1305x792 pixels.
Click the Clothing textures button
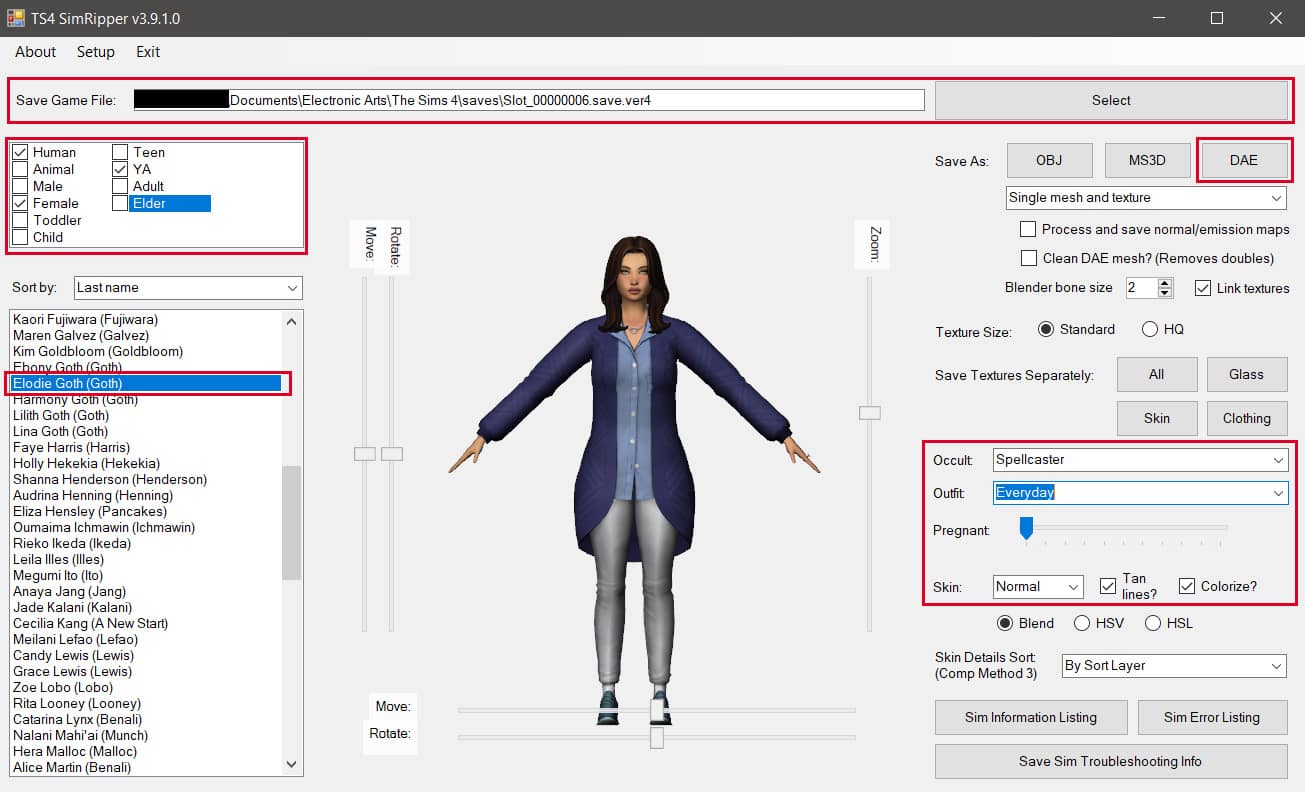coord(1247,418)
